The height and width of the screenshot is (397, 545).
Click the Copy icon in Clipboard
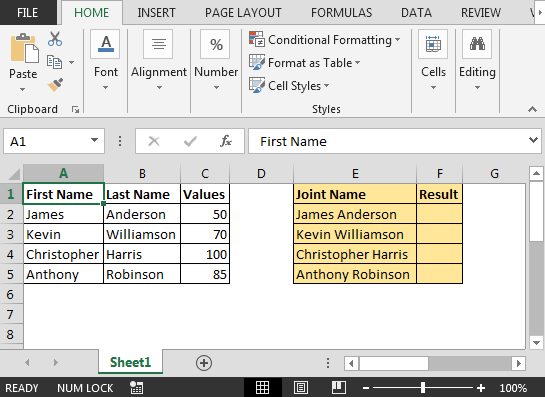pyautogui.click(x=55, y=62)
